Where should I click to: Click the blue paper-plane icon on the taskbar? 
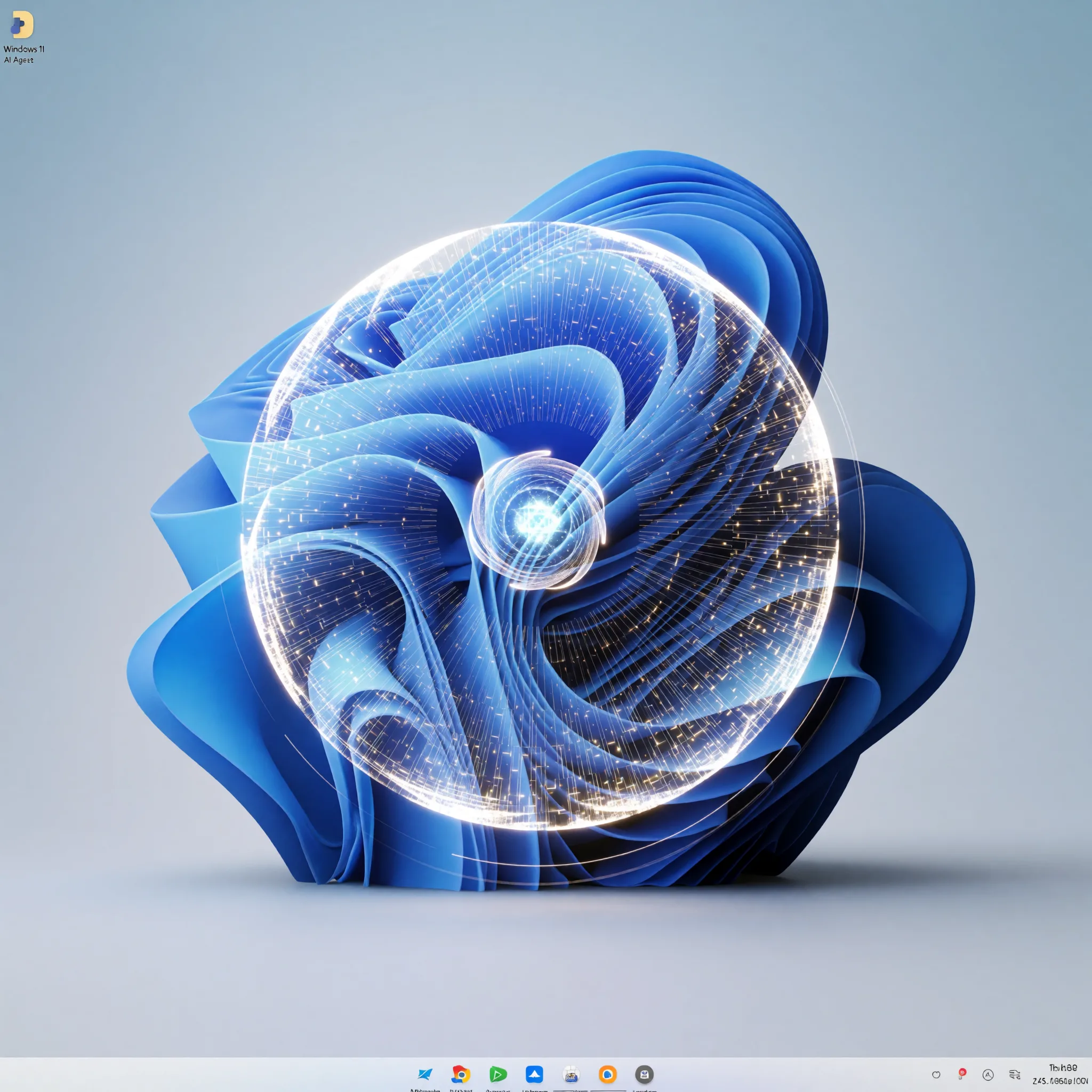pos(425,1074)
